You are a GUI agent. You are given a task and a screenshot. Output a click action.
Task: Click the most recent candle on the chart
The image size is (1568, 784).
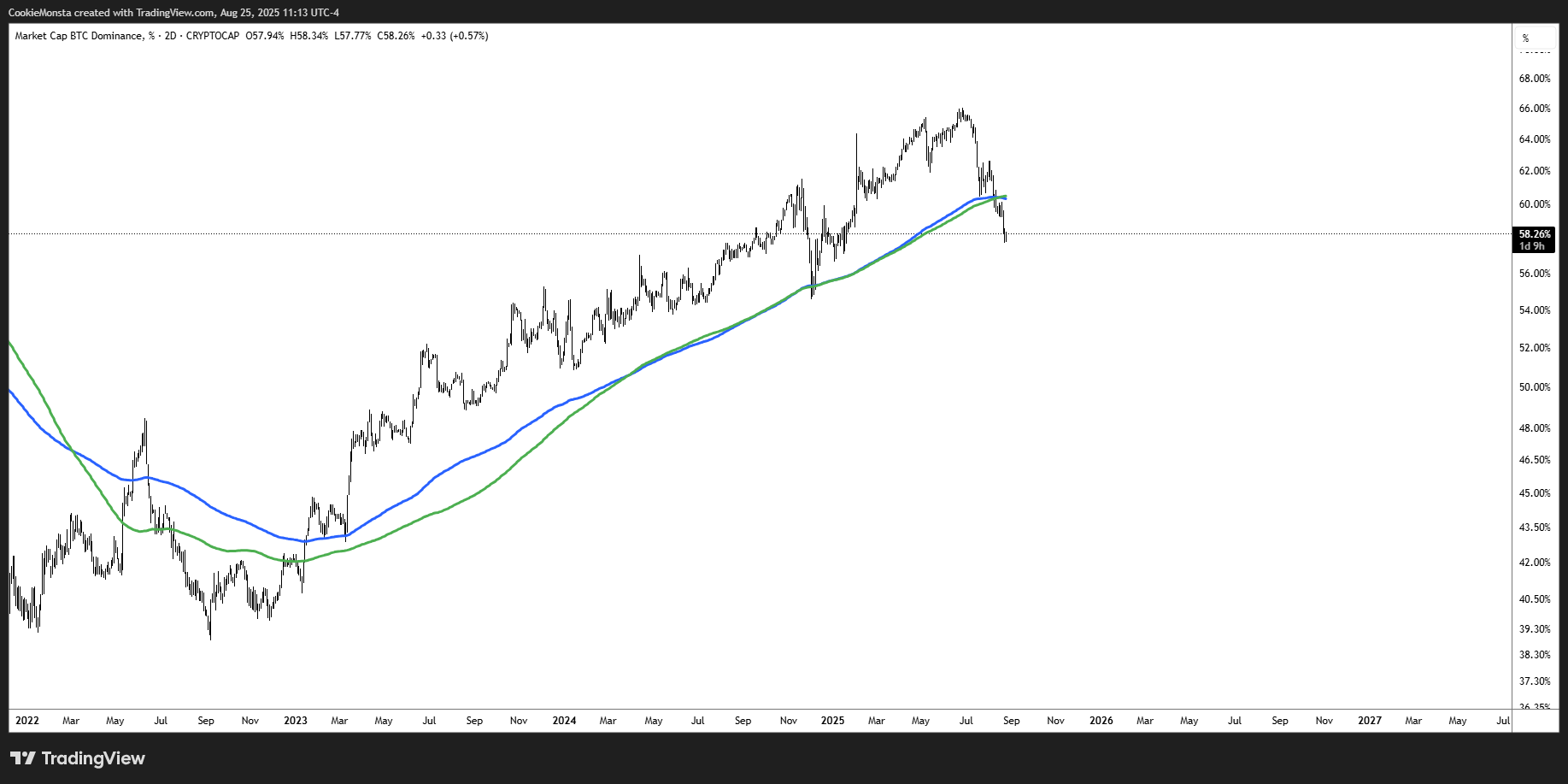click(x=1006, y=234)
